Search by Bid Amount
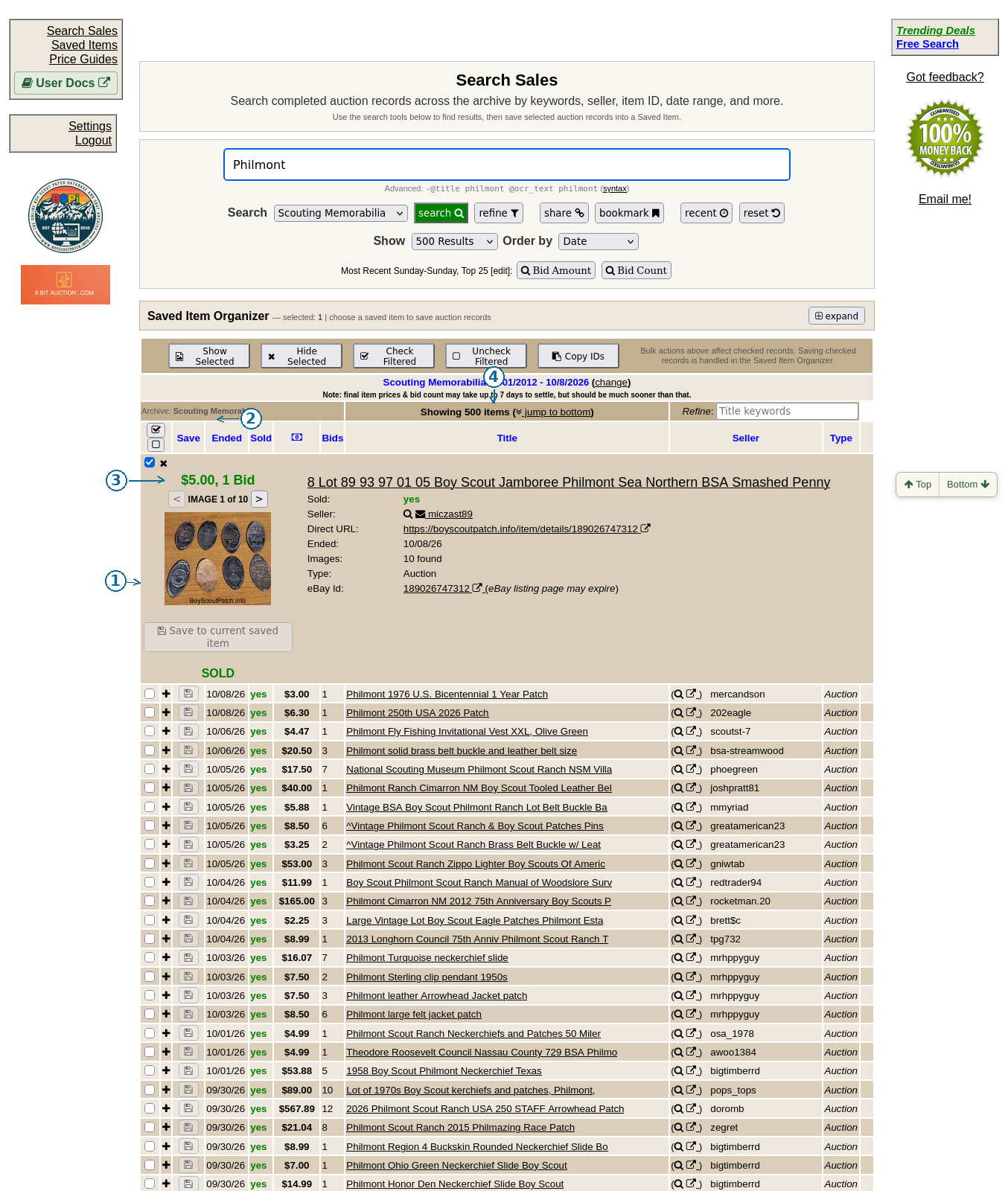The height and width of the screenshot is (1191, 1008). point(556,270)
